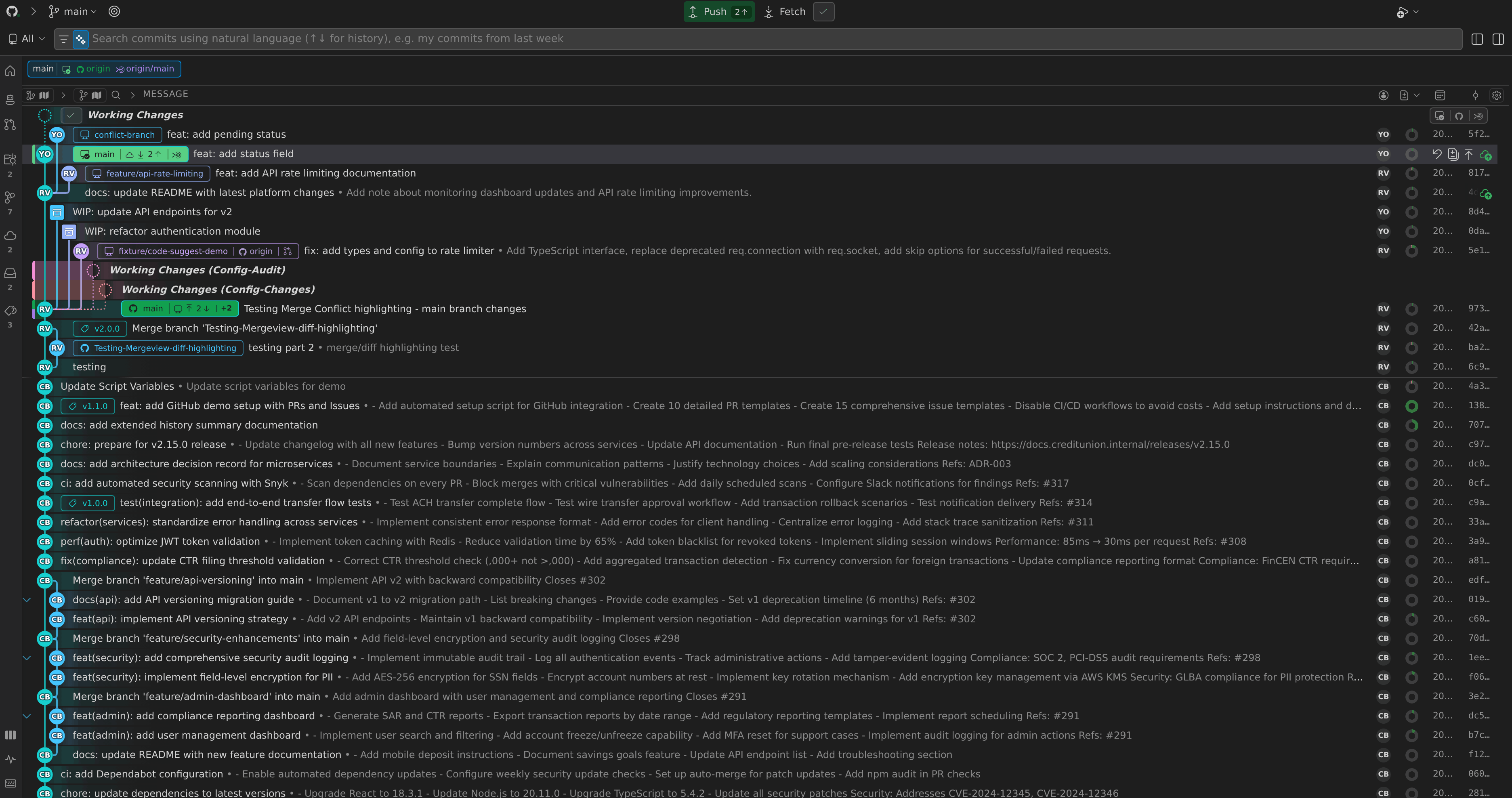Focus the natural language commit search field
Viewport: 1512px width, 798px height.
[x=775, y=39]
